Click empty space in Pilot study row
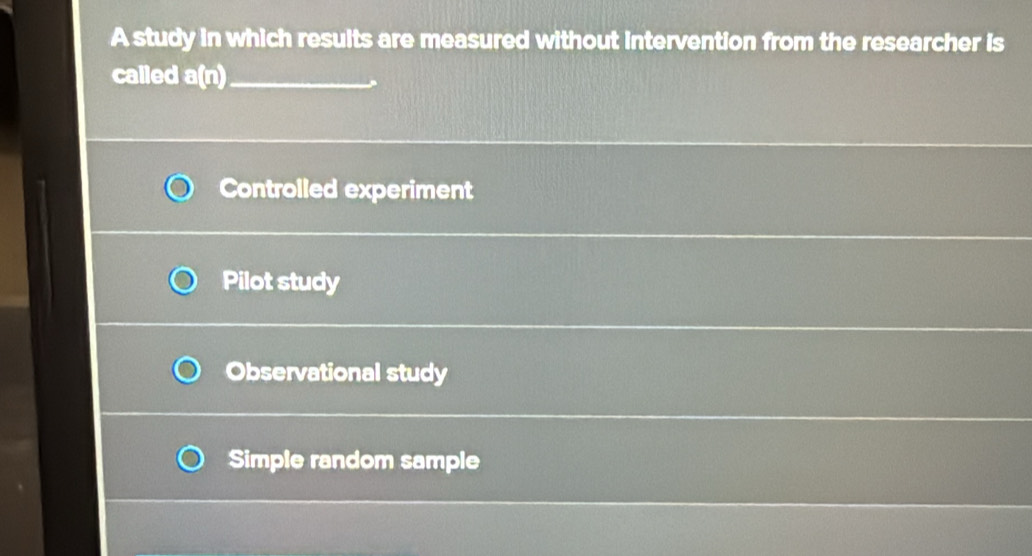The width and height of the screenshot is (1032, 556). point(700,282)
